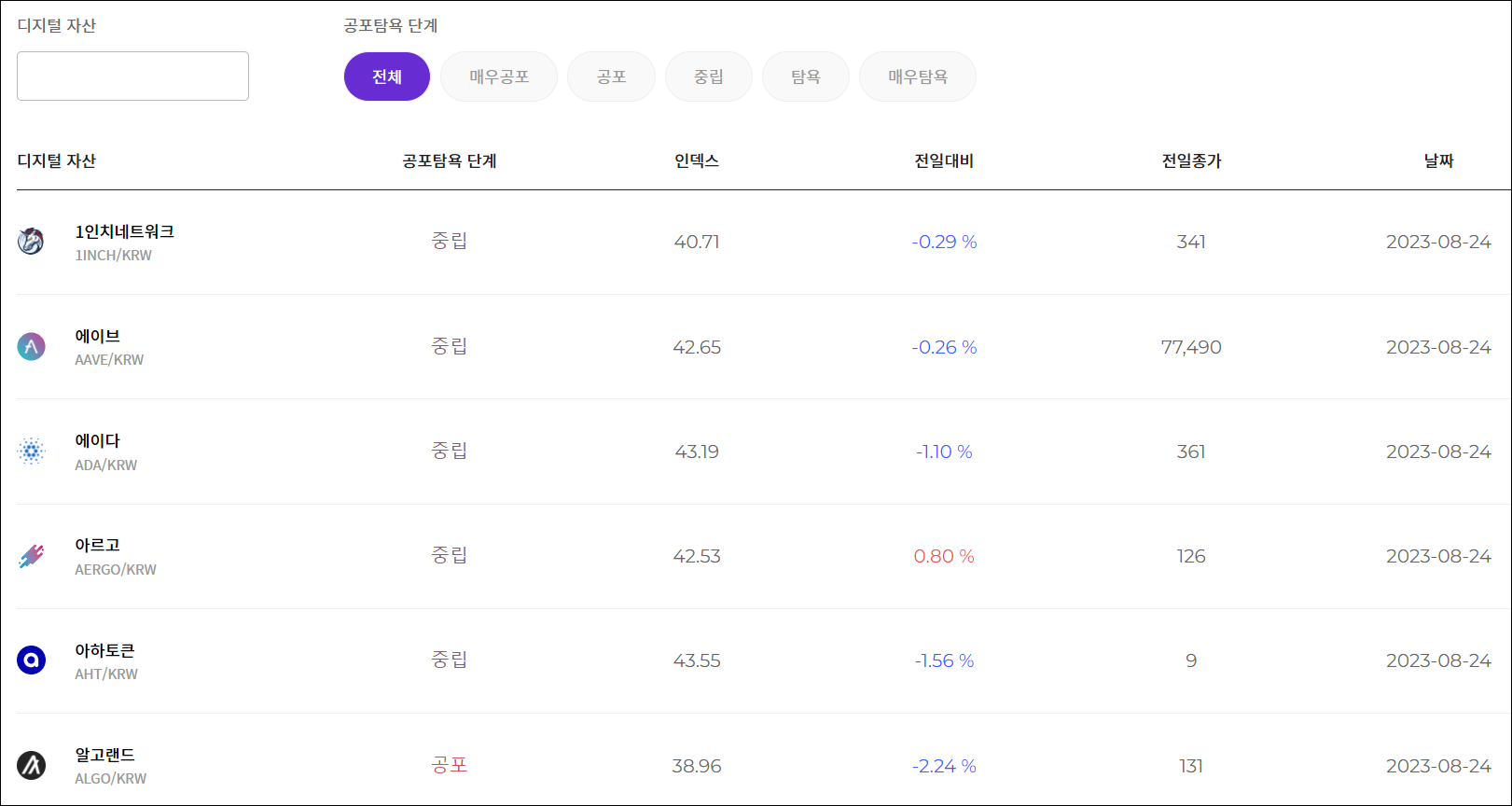Open the 아하토큰 asset name
Screen dimensions: 1512x806
pos(105,650)
